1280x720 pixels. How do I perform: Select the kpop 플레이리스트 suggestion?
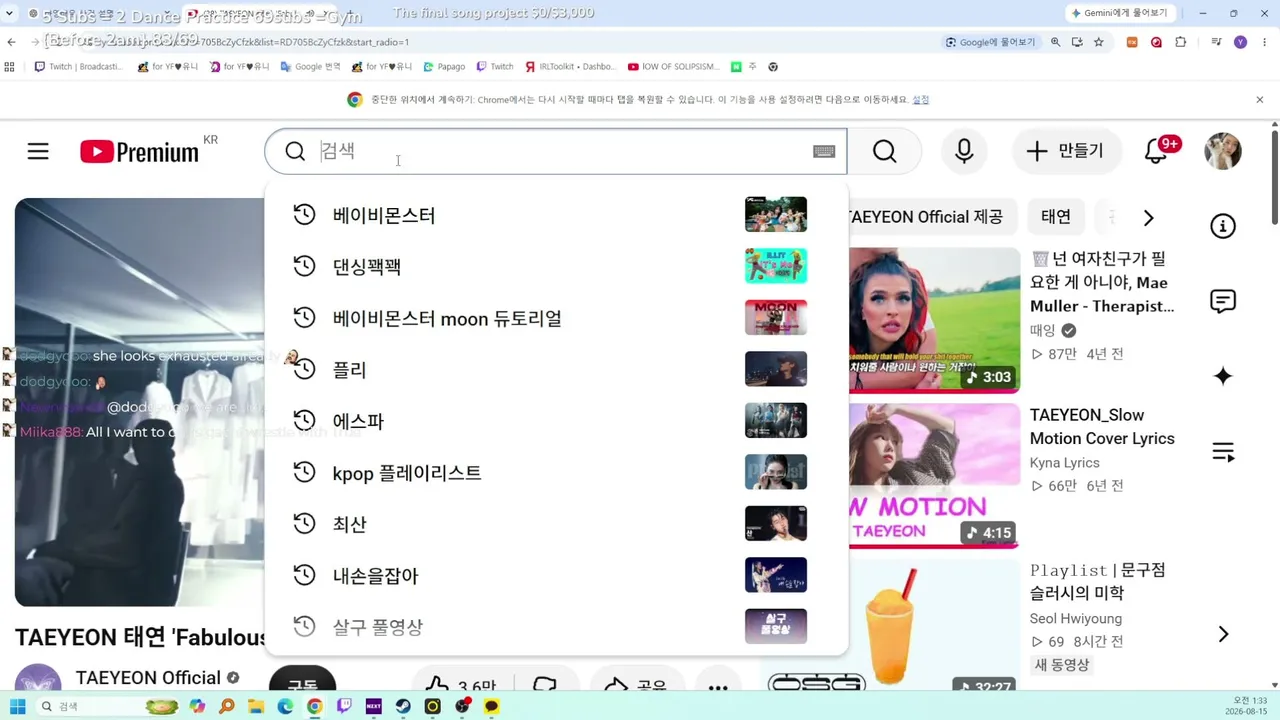pos(556,473)
